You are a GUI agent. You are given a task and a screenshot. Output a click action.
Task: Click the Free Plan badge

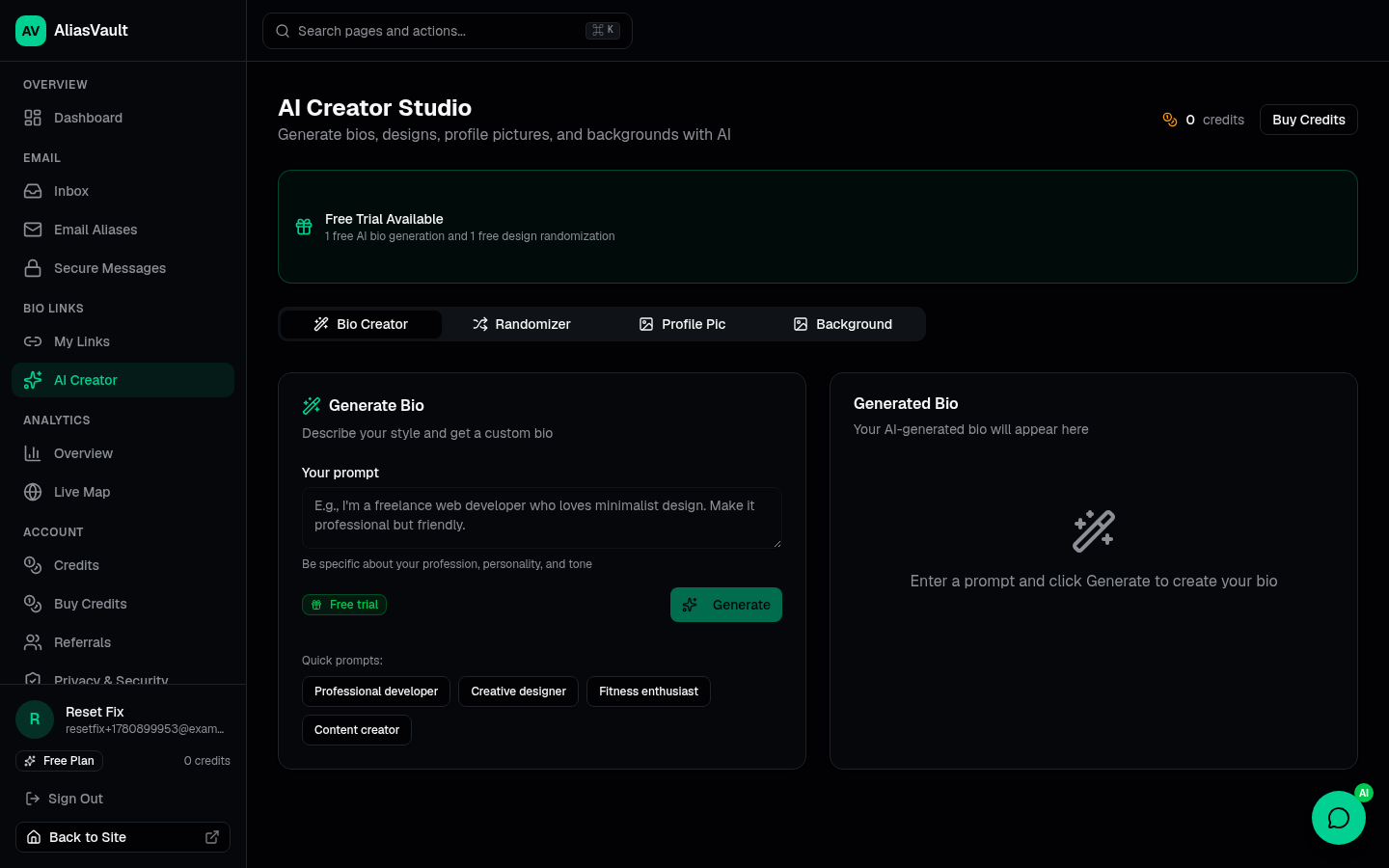click(59, 761)
